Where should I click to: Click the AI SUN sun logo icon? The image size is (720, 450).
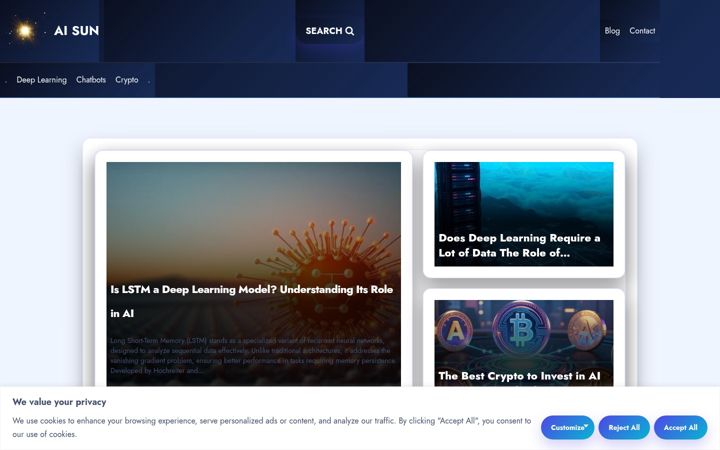tap(25, 31)
